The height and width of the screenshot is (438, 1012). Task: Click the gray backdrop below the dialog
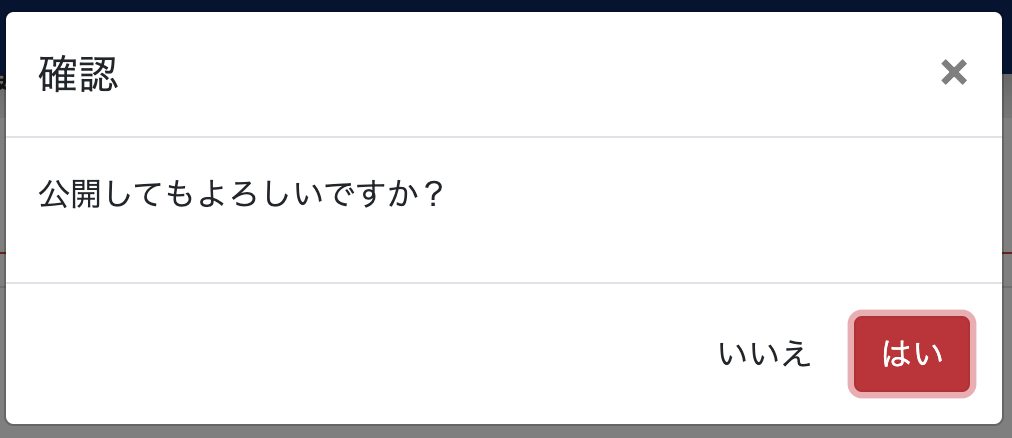(x=506, y=432)
